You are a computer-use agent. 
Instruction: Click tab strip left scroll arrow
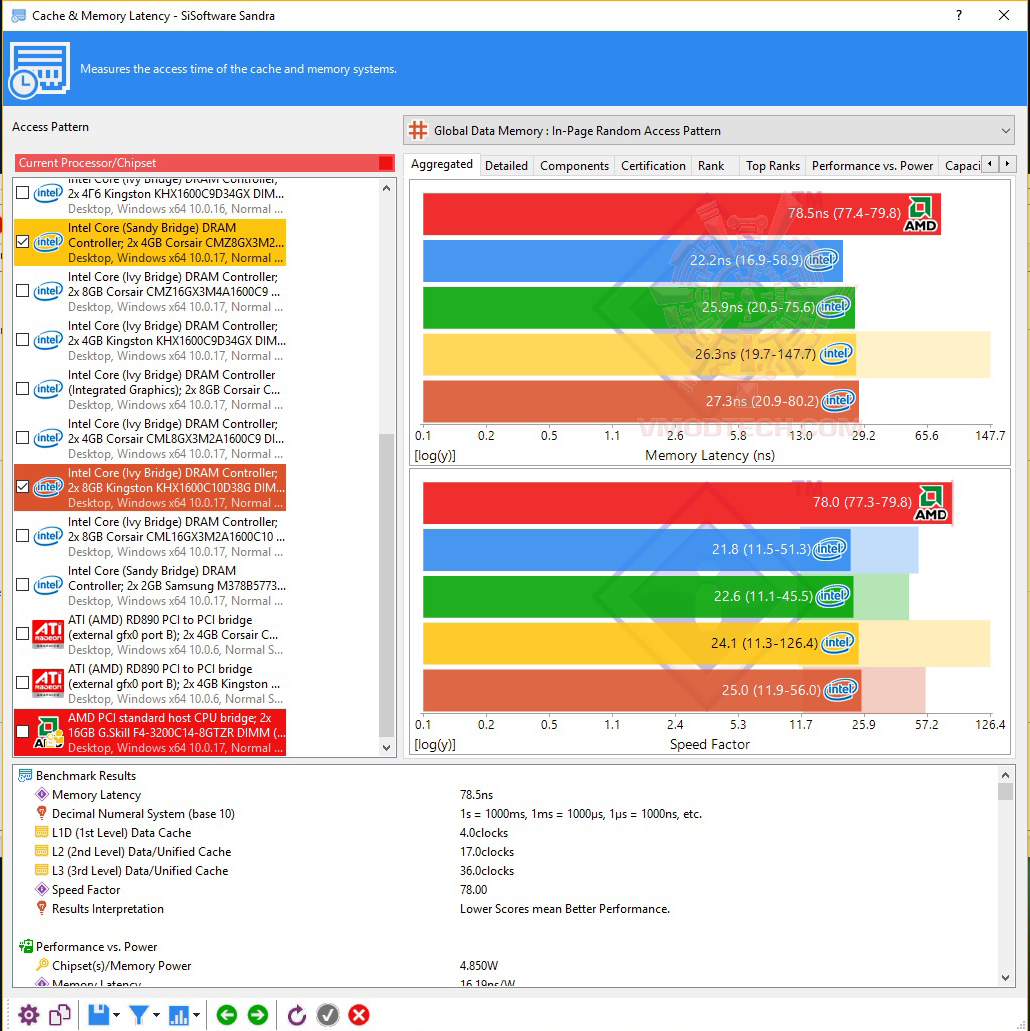coord(990,164)
